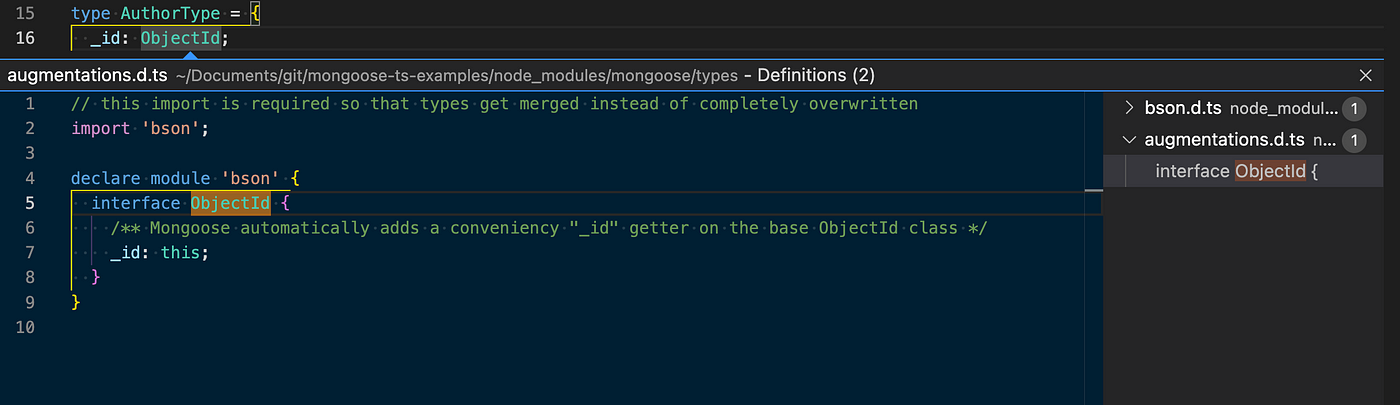Select the interface ObjectId reference entry
The image size is (1400, 405).
point(1237,171)
